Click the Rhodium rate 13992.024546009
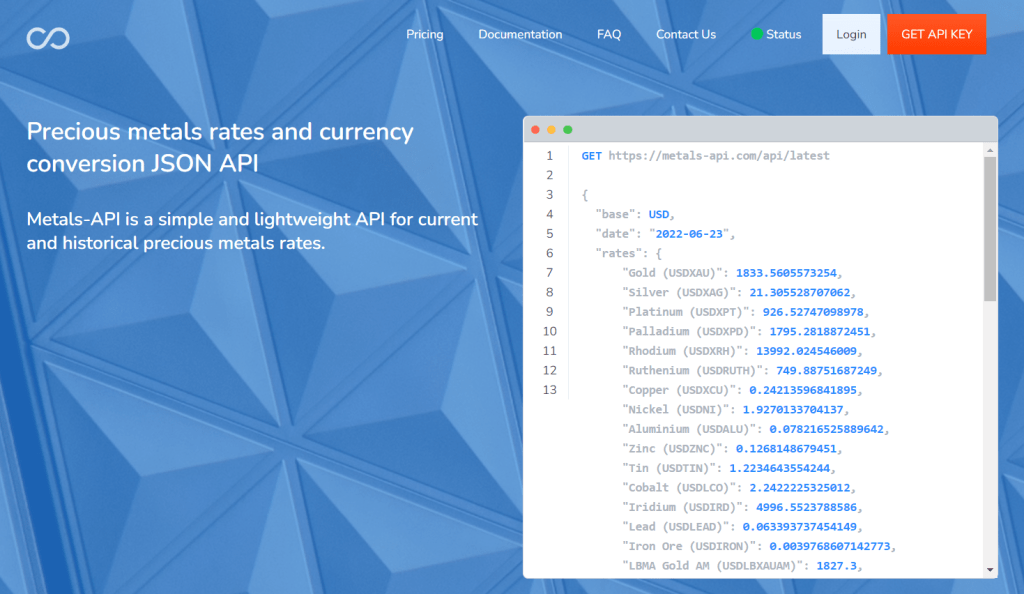The width and height of the screenshot is (1024, 594). 807,351
